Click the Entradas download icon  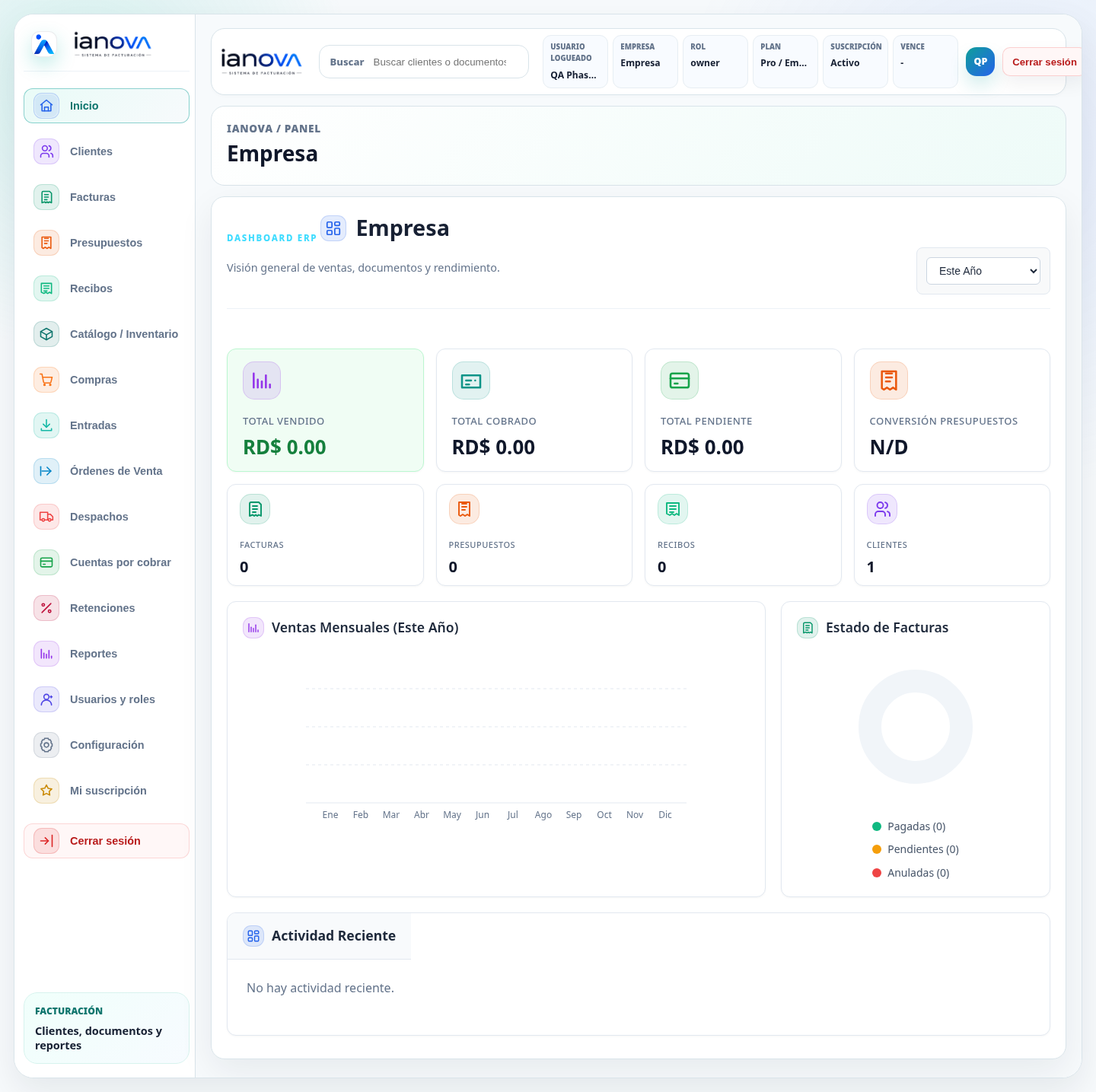pos(46,425)
